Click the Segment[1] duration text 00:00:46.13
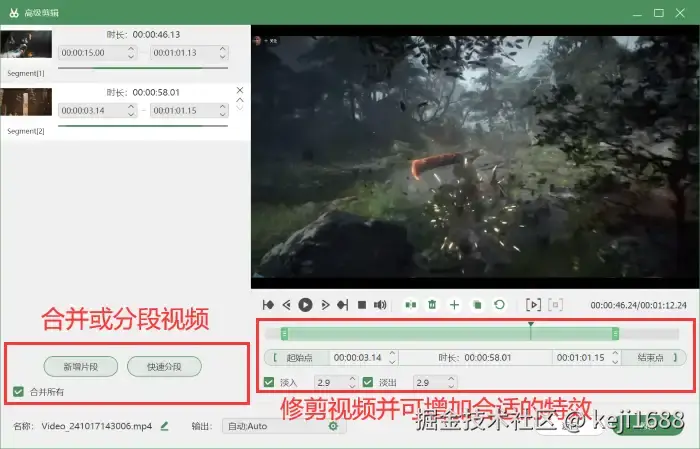This screenshot has width=700, height=449. pyautogui.click(x=156, y=34)
